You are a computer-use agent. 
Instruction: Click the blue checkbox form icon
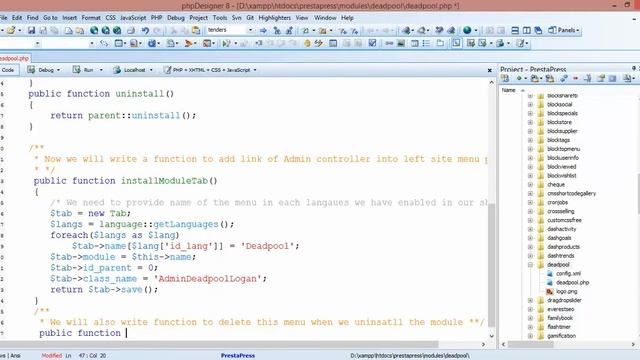(x=372, y=43)
